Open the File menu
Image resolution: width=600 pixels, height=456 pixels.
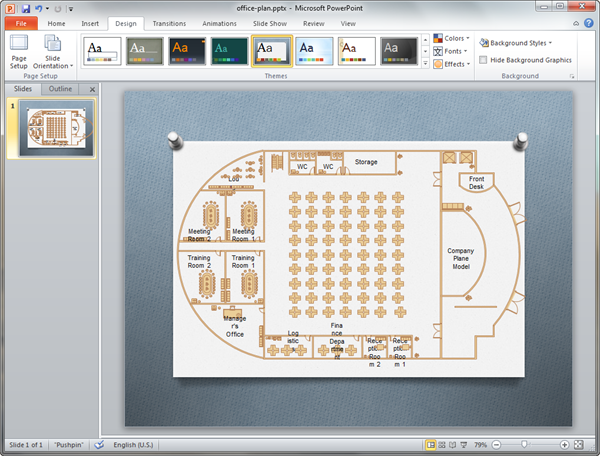point(21,22)
